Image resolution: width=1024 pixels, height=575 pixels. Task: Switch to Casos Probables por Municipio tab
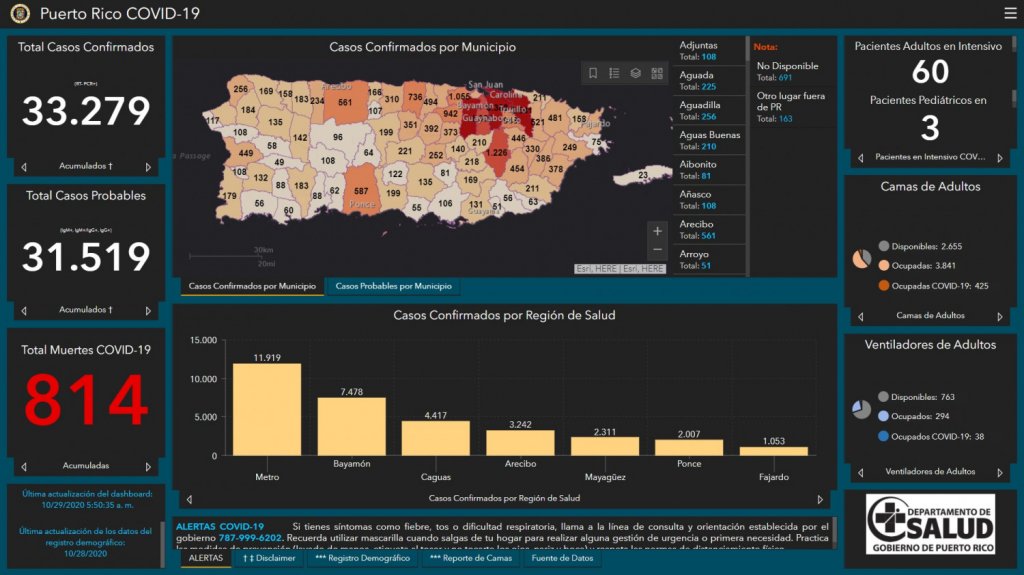point(393,286)
